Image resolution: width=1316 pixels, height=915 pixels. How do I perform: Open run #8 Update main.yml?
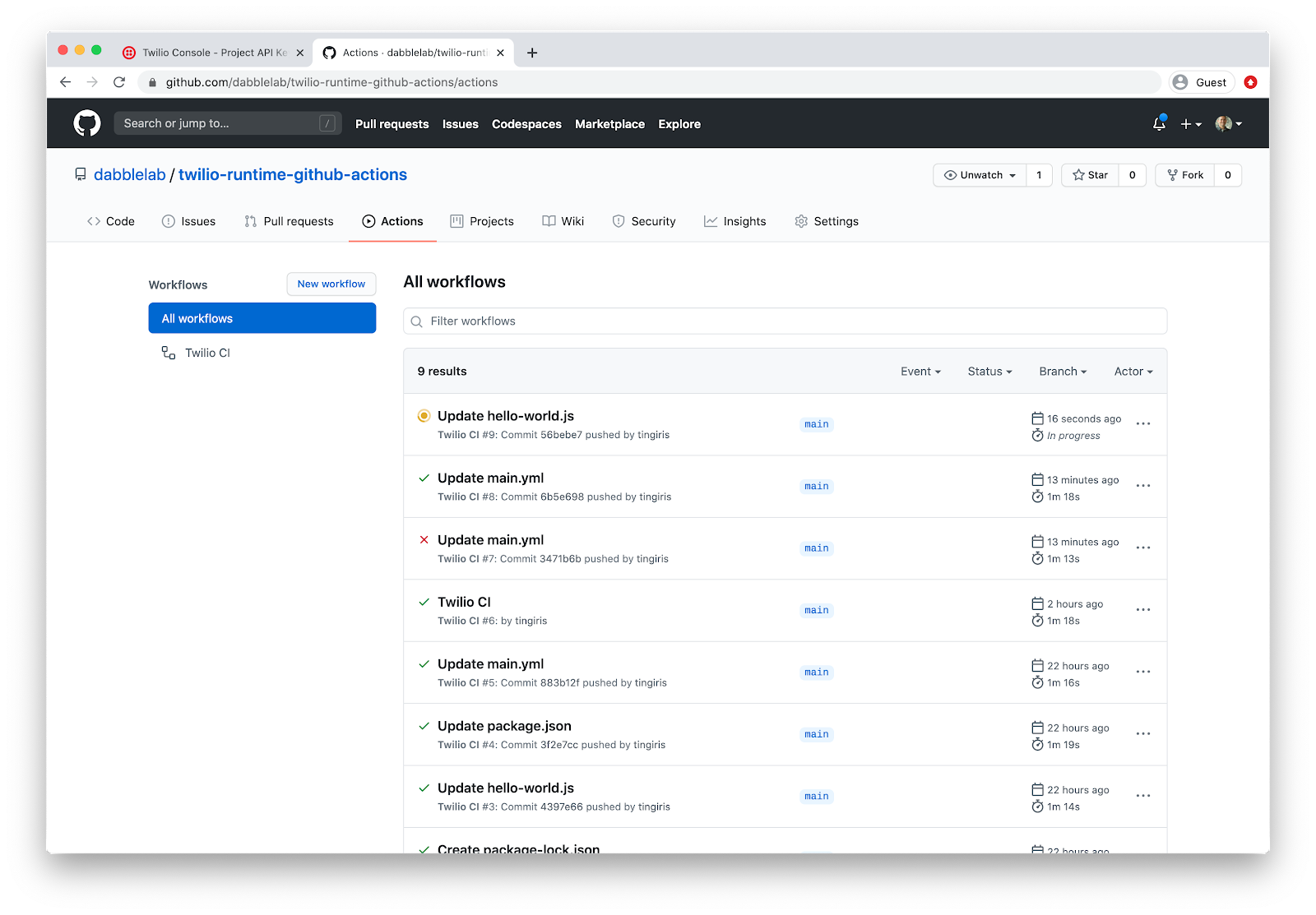pyautogui.click(x=491, y=478)
